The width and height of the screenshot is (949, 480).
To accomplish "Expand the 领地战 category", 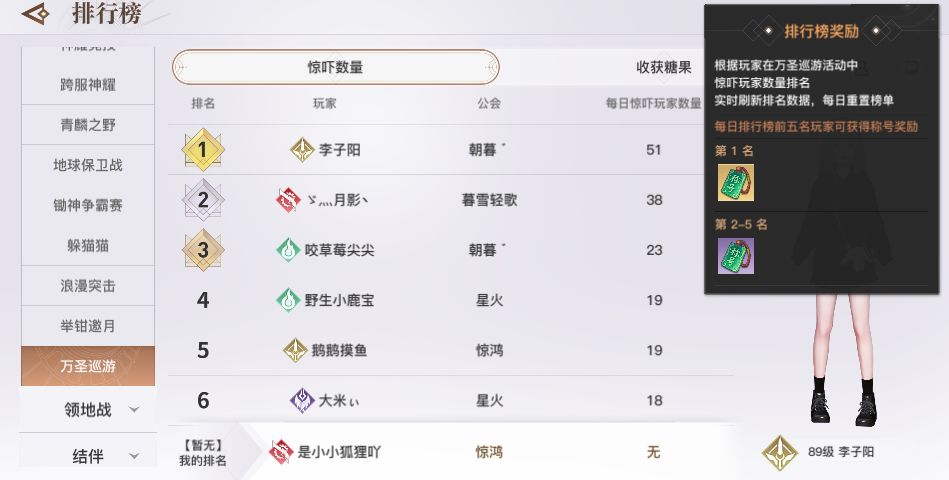I will [x=88, y=409].
